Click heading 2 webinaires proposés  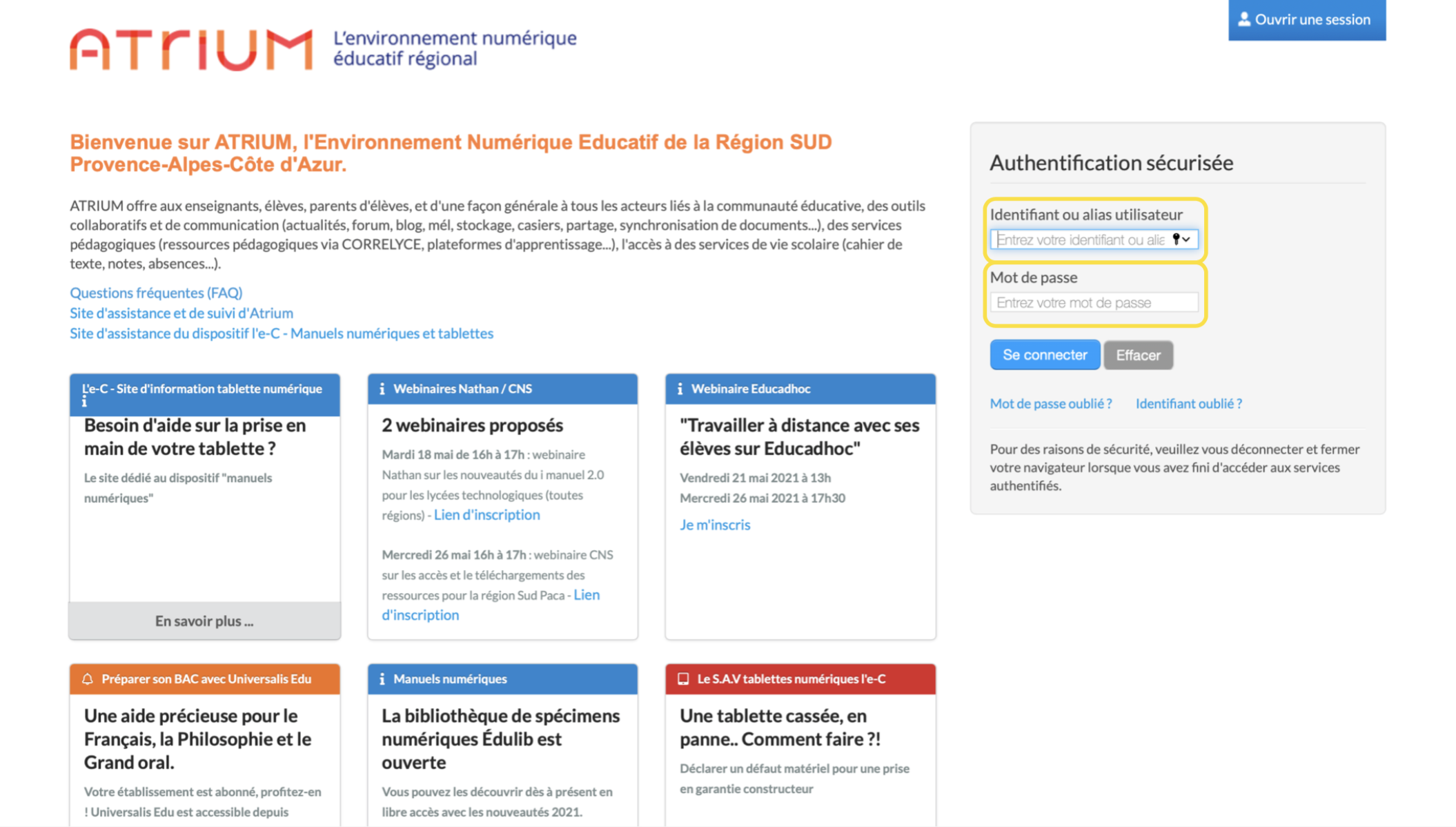473,425
